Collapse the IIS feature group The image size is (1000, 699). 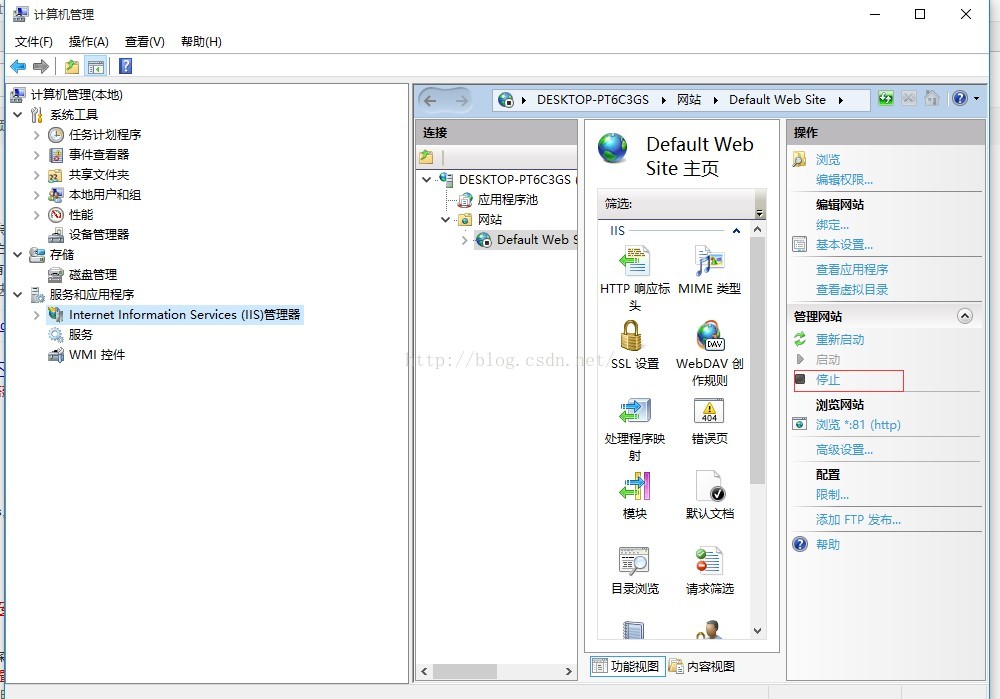click(x=737, y=230)
